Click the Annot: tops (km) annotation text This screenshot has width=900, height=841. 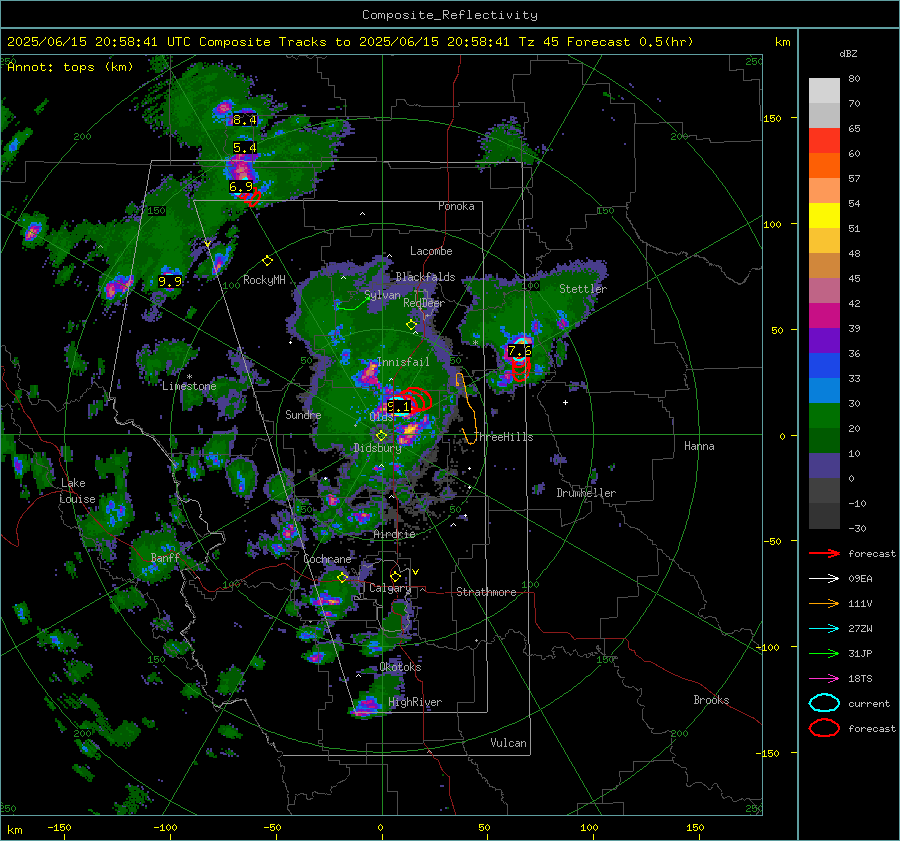[x=70, y=67]
